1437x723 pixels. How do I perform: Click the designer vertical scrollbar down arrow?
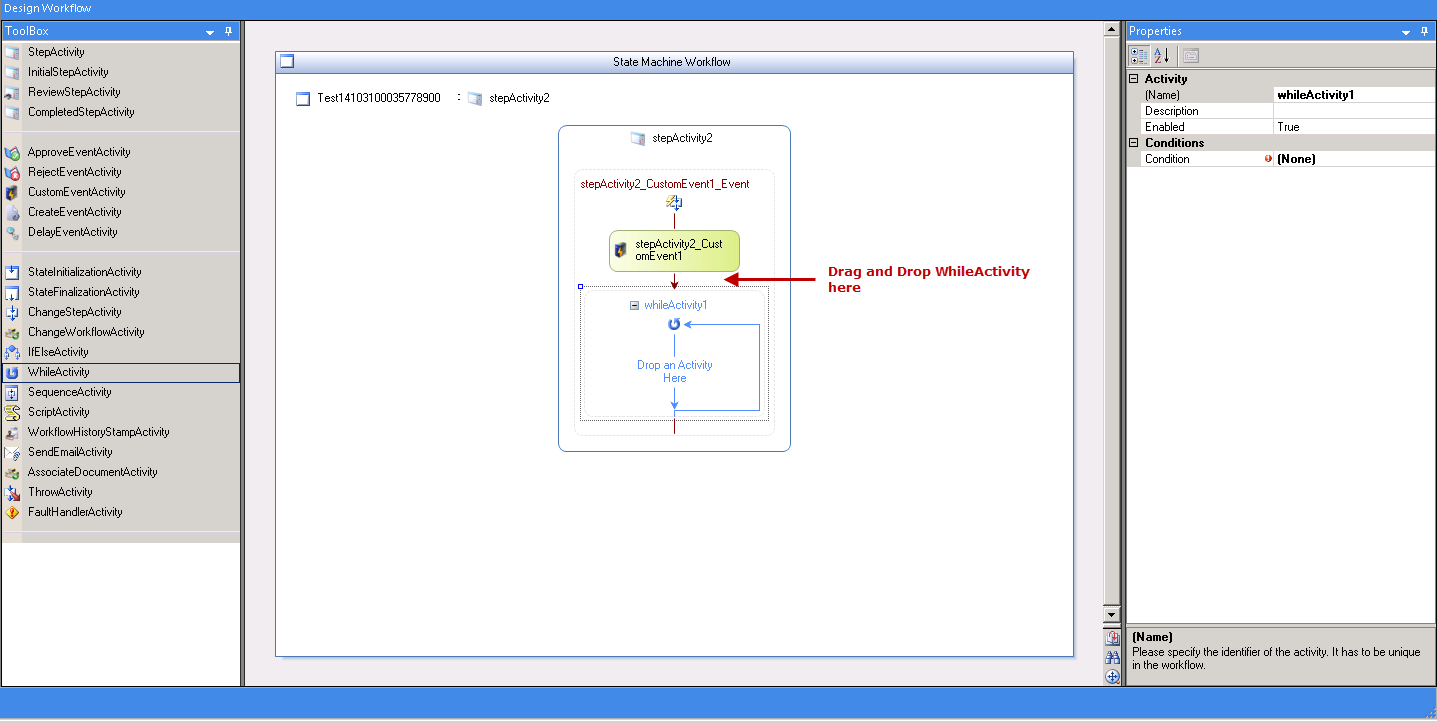point(1111,614)
